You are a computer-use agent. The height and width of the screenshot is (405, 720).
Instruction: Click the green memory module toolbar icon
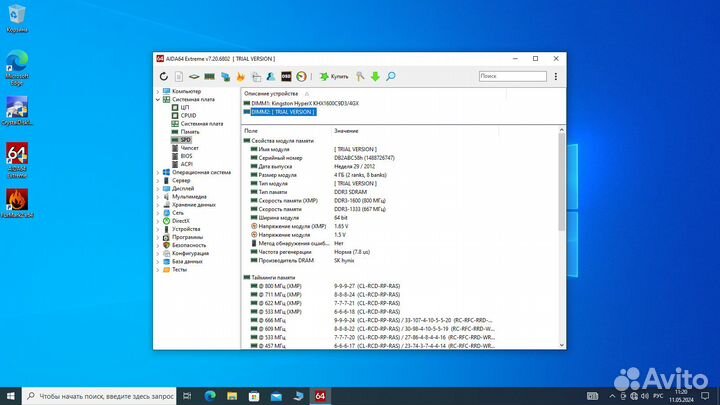[x=209, y=77]
